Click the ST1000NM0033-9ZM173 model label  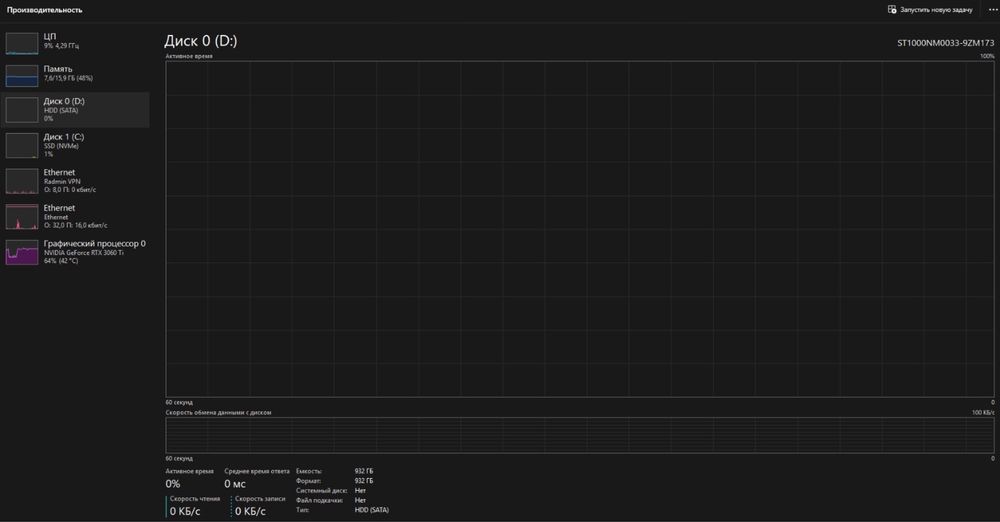coord(945,43)
